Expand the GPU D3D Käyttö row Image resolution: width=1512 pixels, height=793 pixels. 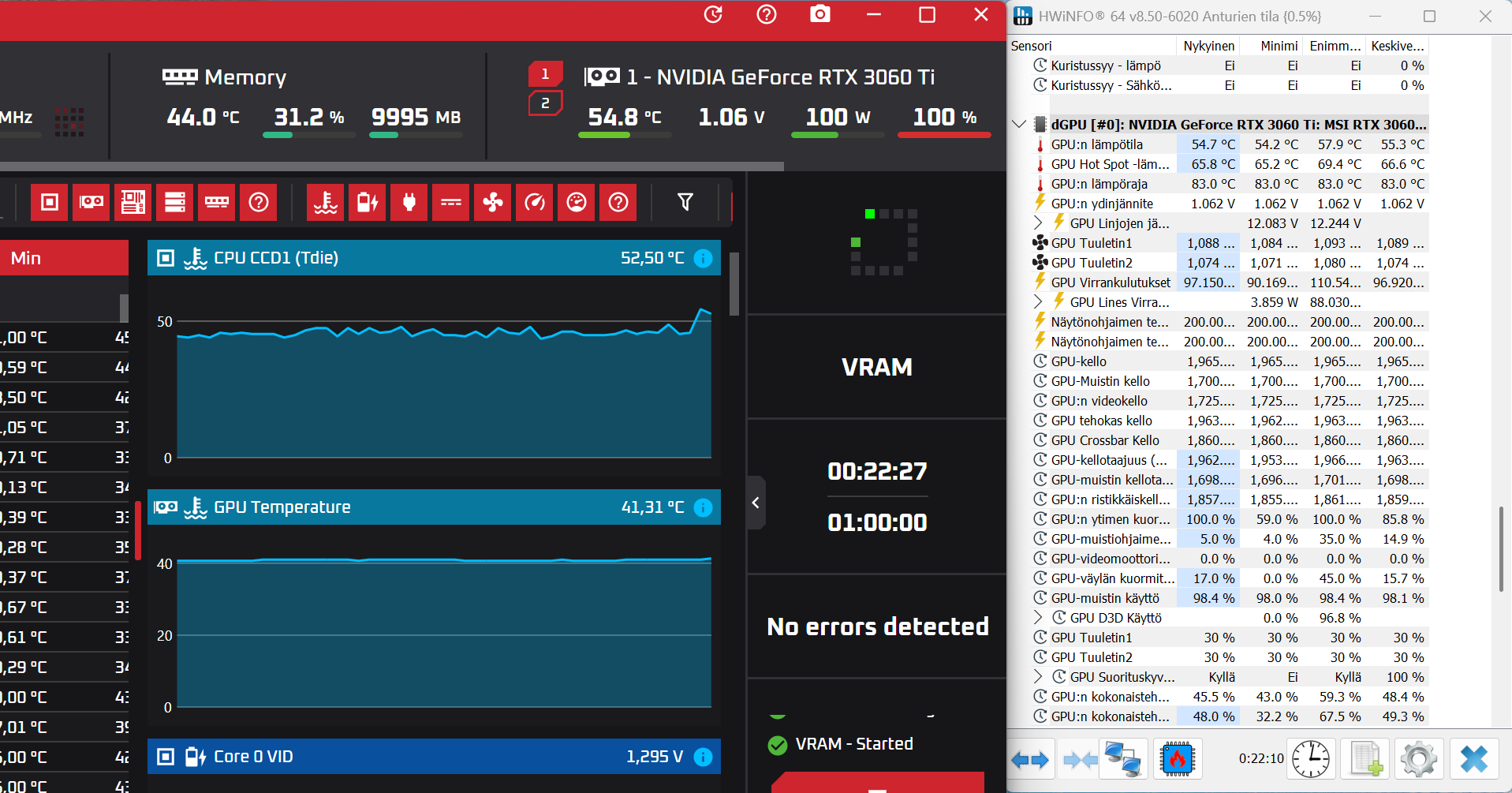tap(1038, 618)
